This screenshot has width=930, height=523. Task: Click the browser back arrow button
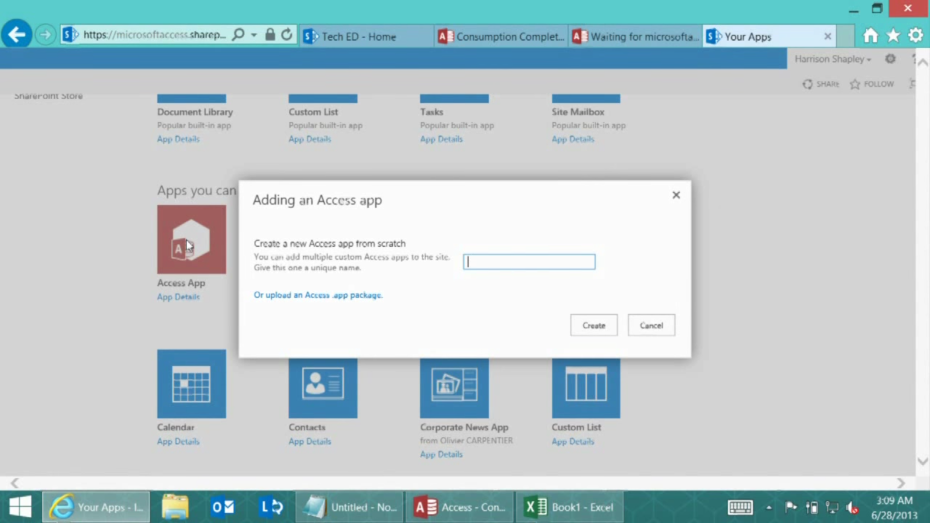(17, 35)
